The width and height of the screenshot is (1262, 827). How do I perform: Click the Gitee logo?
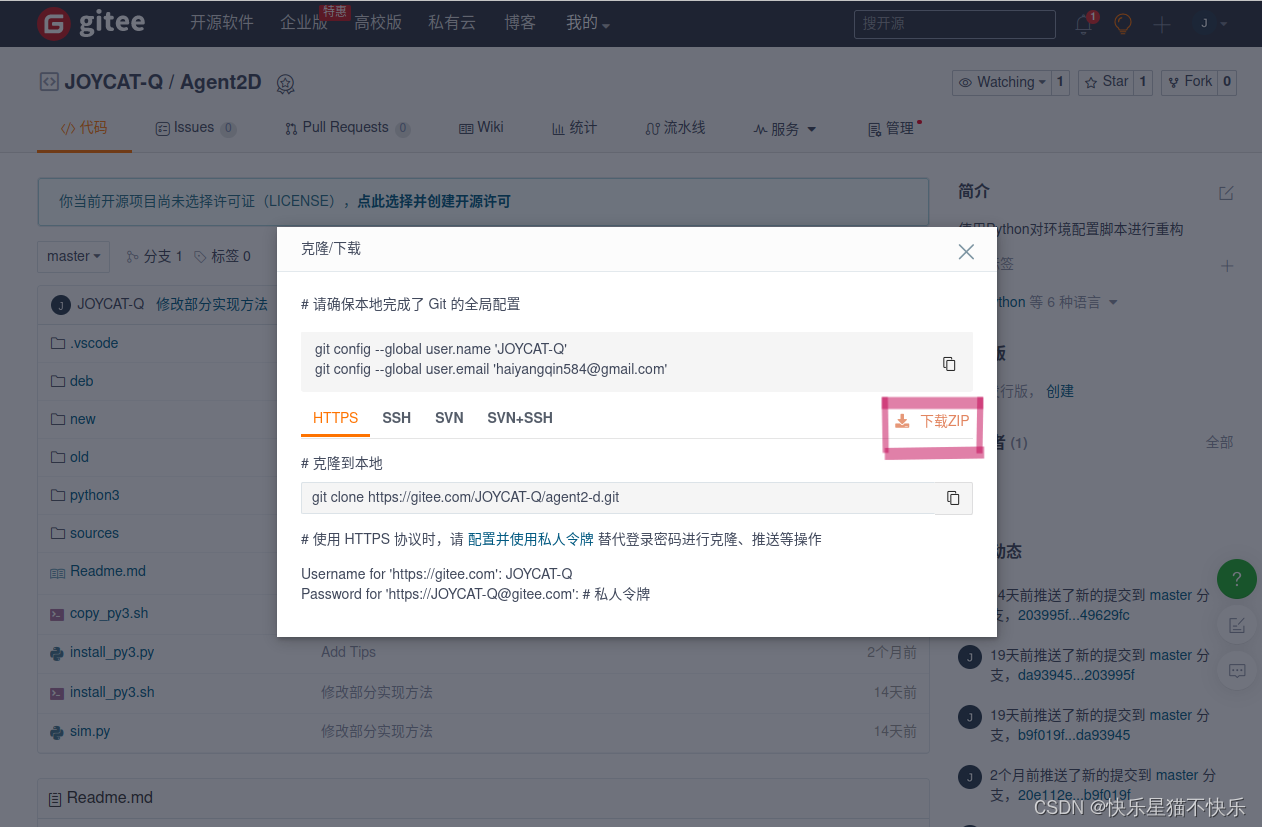93,24
